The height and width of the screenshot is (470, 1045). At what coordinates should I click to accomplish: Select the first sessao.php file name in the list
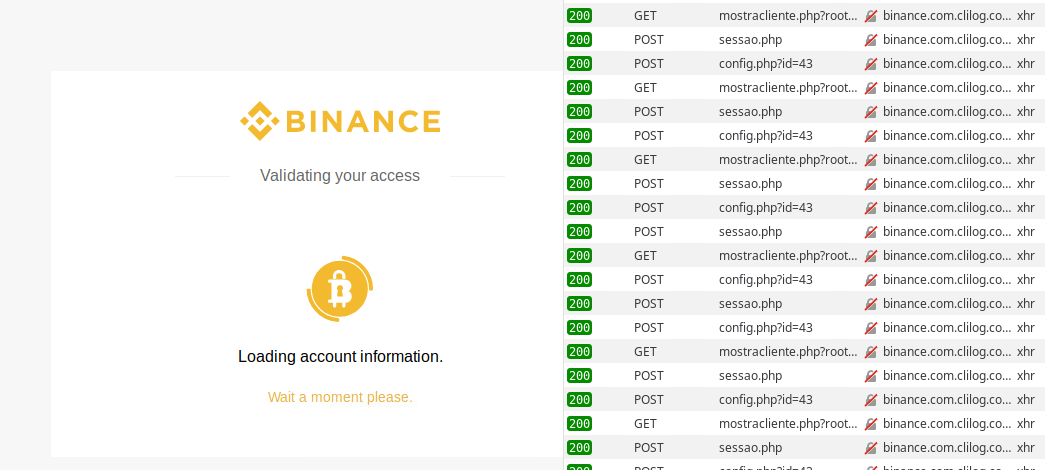pos(750,40)
